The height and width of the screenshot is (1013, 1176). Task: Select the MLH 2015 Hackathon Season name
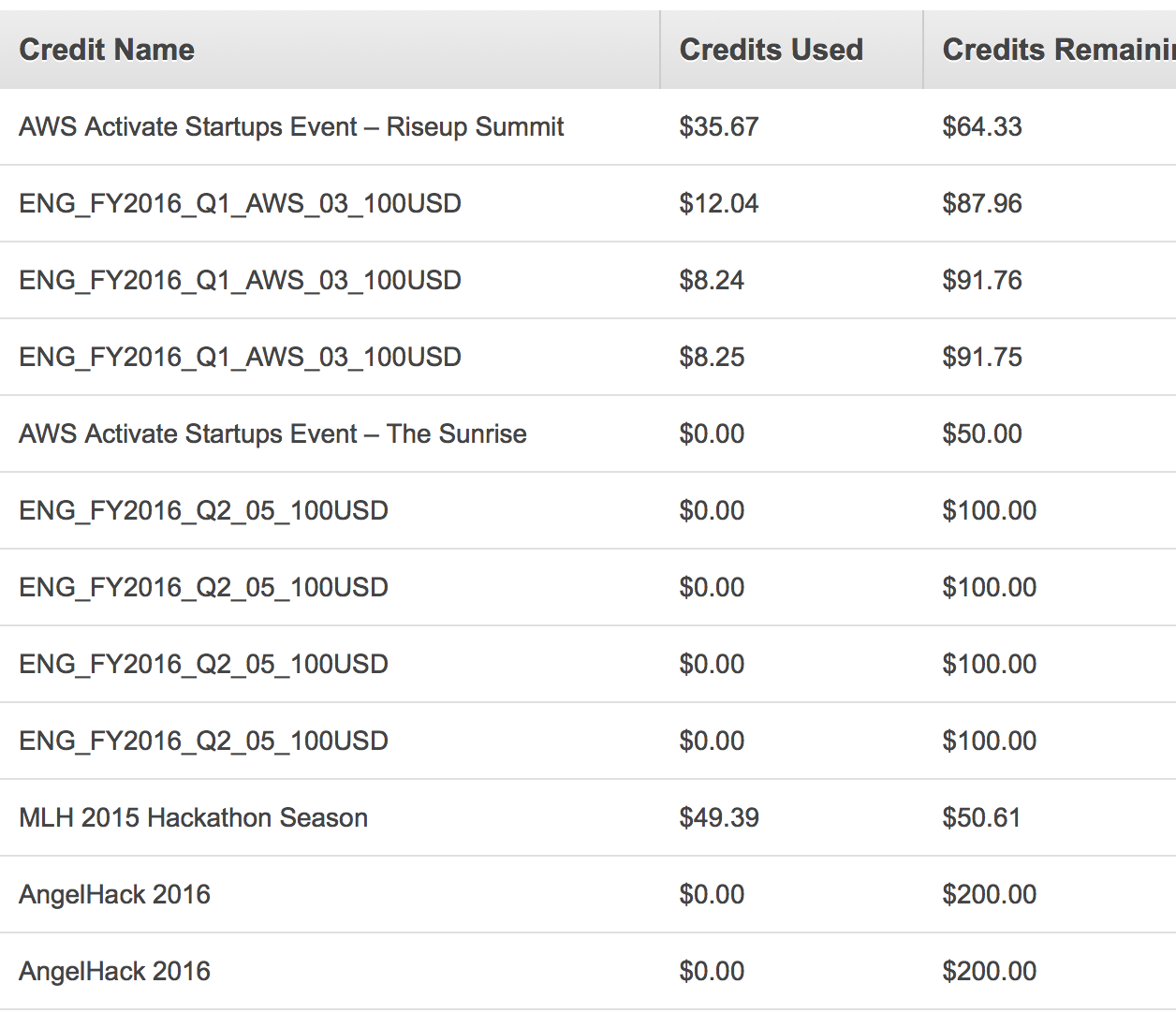194,817
